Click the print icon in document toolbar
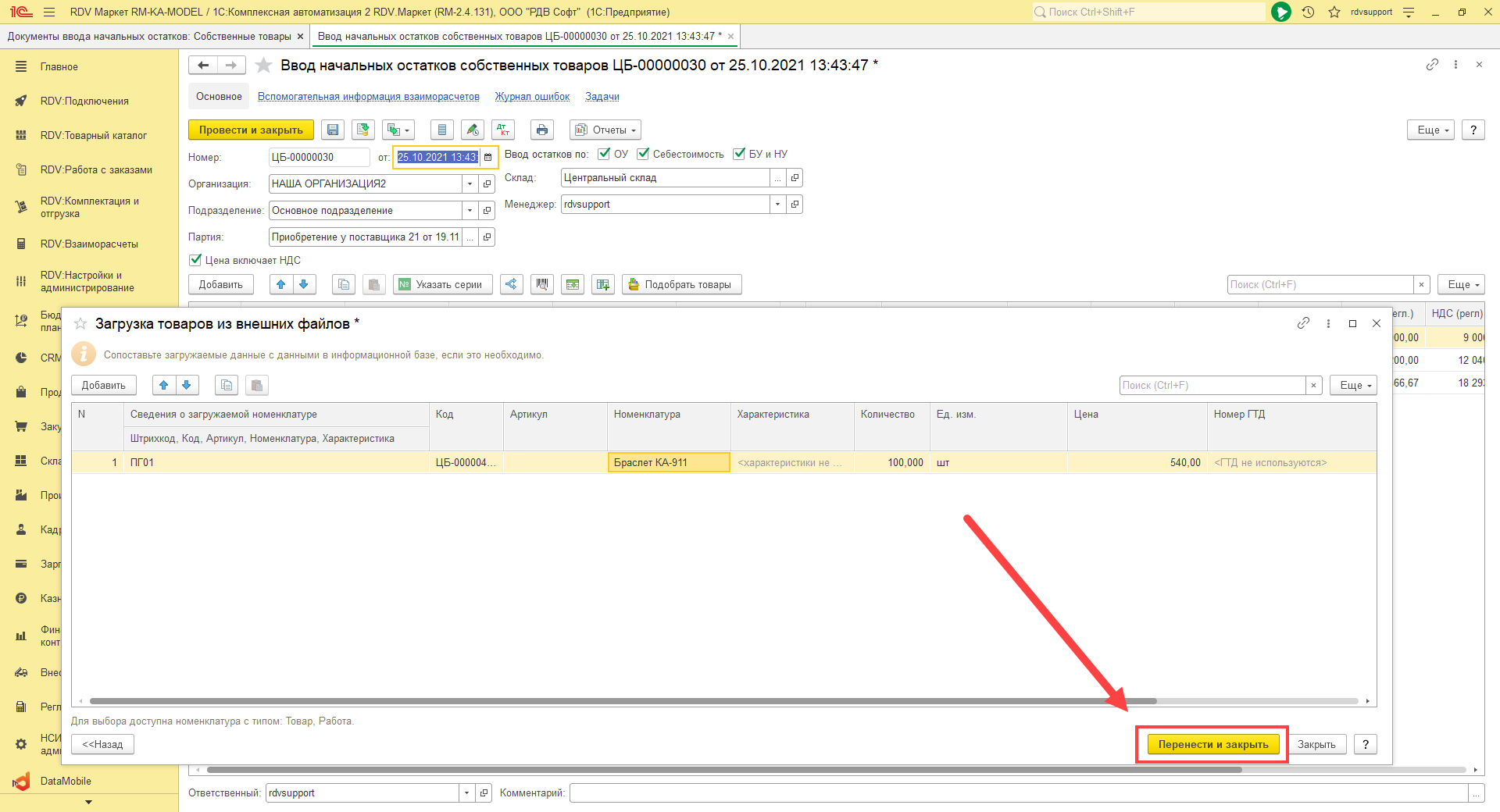The height and width of the screenshot is (812, 1500). (542, 130)
